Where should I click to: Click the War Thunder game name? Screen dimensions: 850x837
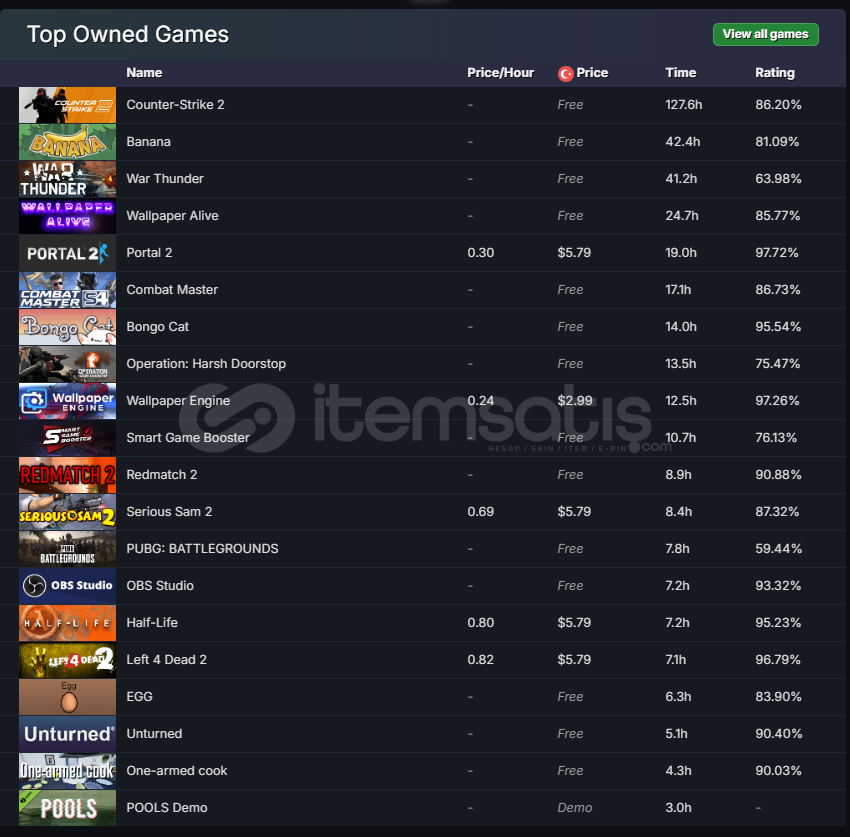[x=165, y=178]
